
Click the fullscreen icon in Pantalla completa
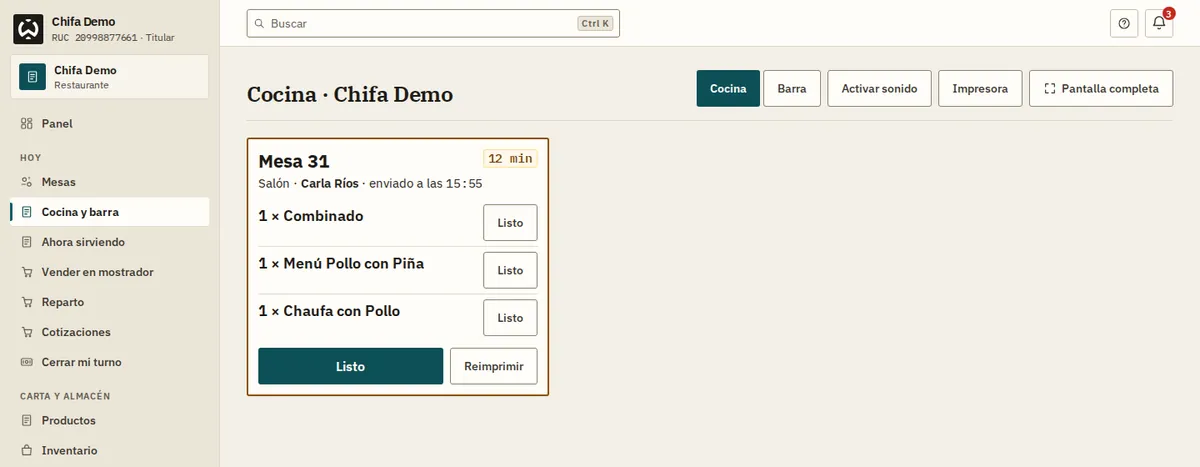tap(1049, 88)
